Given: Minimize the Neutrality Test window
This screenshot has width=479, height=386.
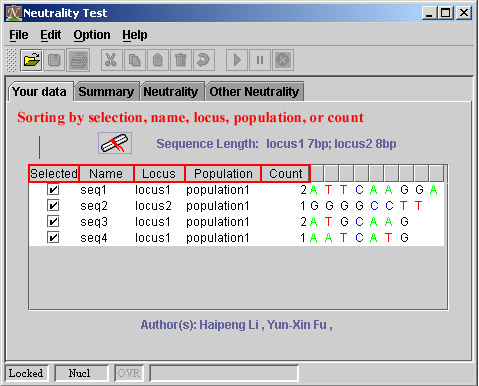Looking at the screenshot, I should [x=429, y=13].
